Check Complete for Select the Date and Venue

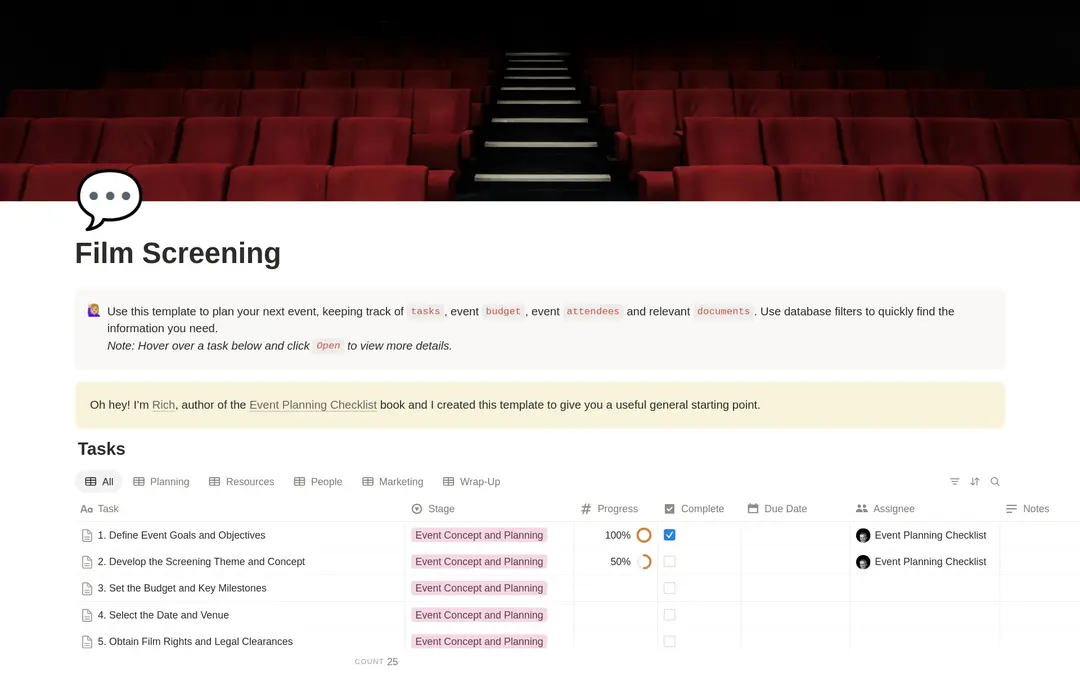coord(669,615)
